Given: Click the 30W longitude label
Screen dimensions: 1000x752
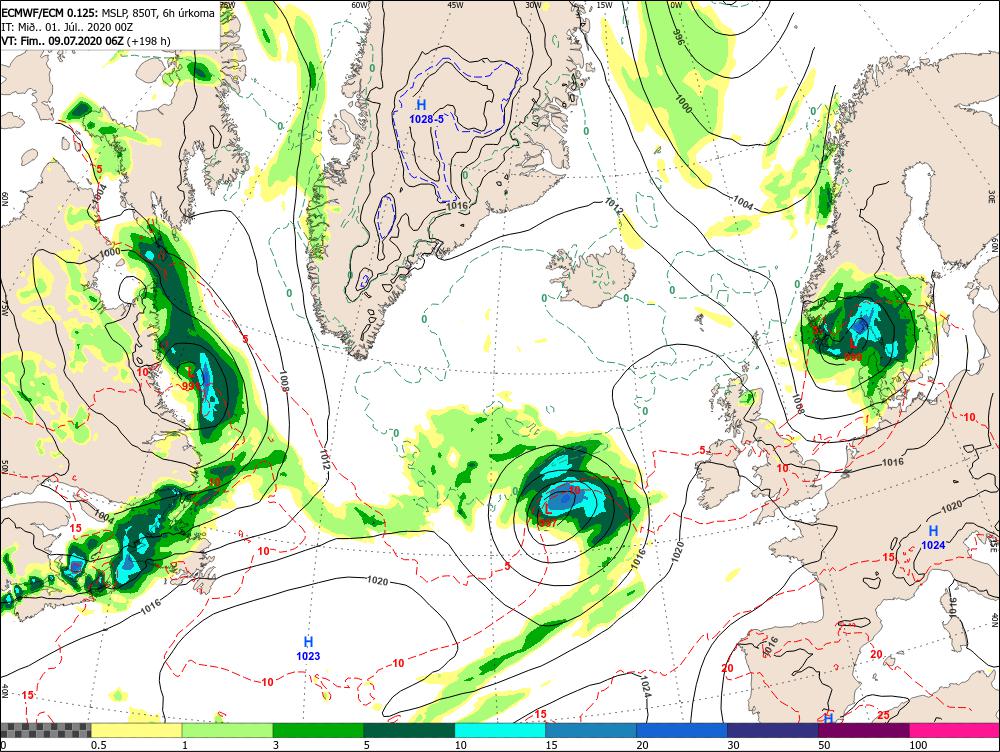Looking at the screenshot, I should pyautogui.click(x=533, y=5).
